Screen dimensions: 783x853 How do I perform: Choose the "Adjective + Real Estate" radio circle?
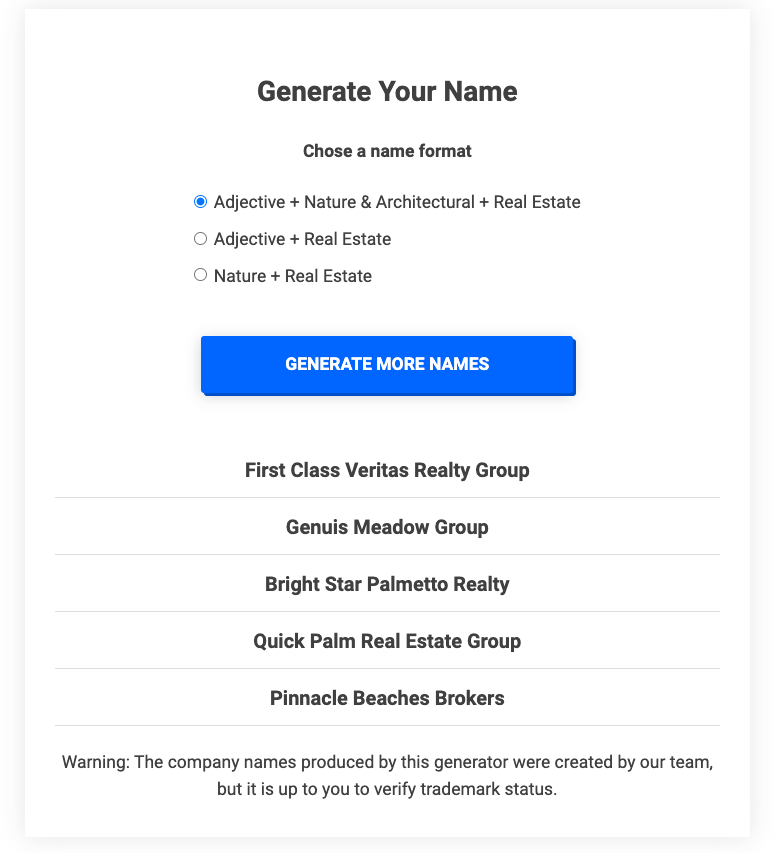[200, 239]
